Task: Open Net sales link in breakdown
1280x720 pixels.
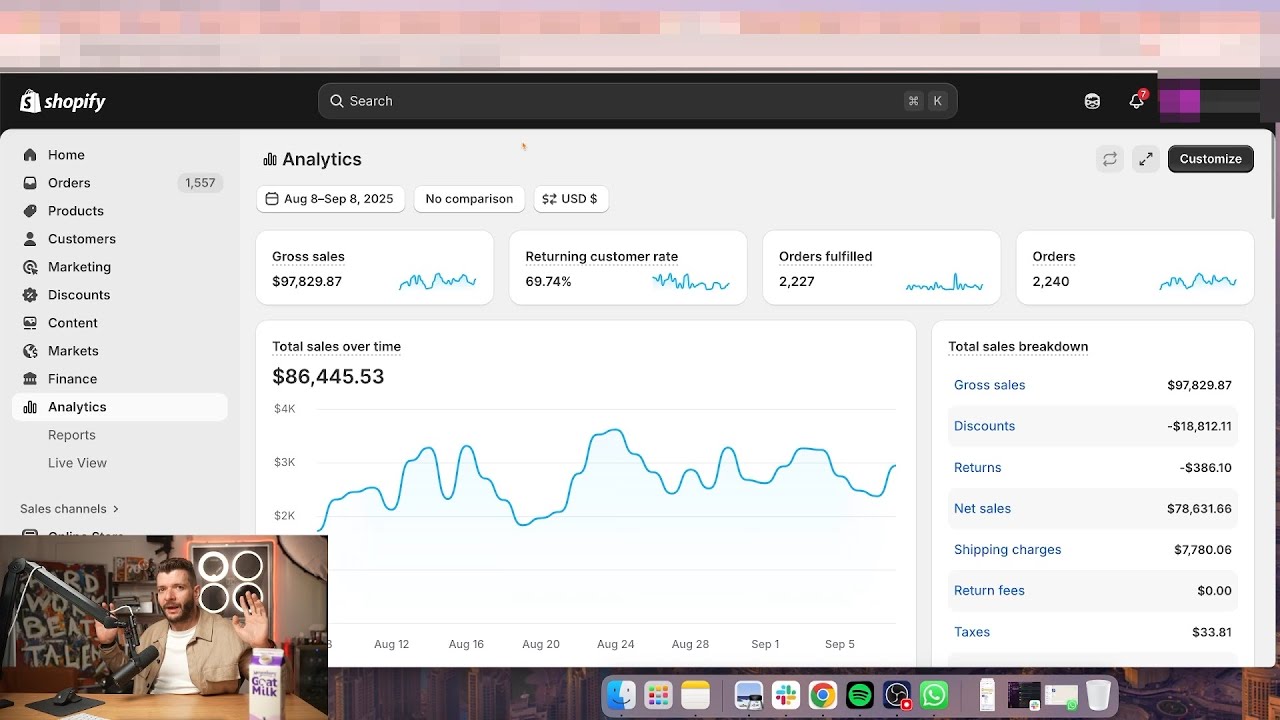Action: point(982,509)
